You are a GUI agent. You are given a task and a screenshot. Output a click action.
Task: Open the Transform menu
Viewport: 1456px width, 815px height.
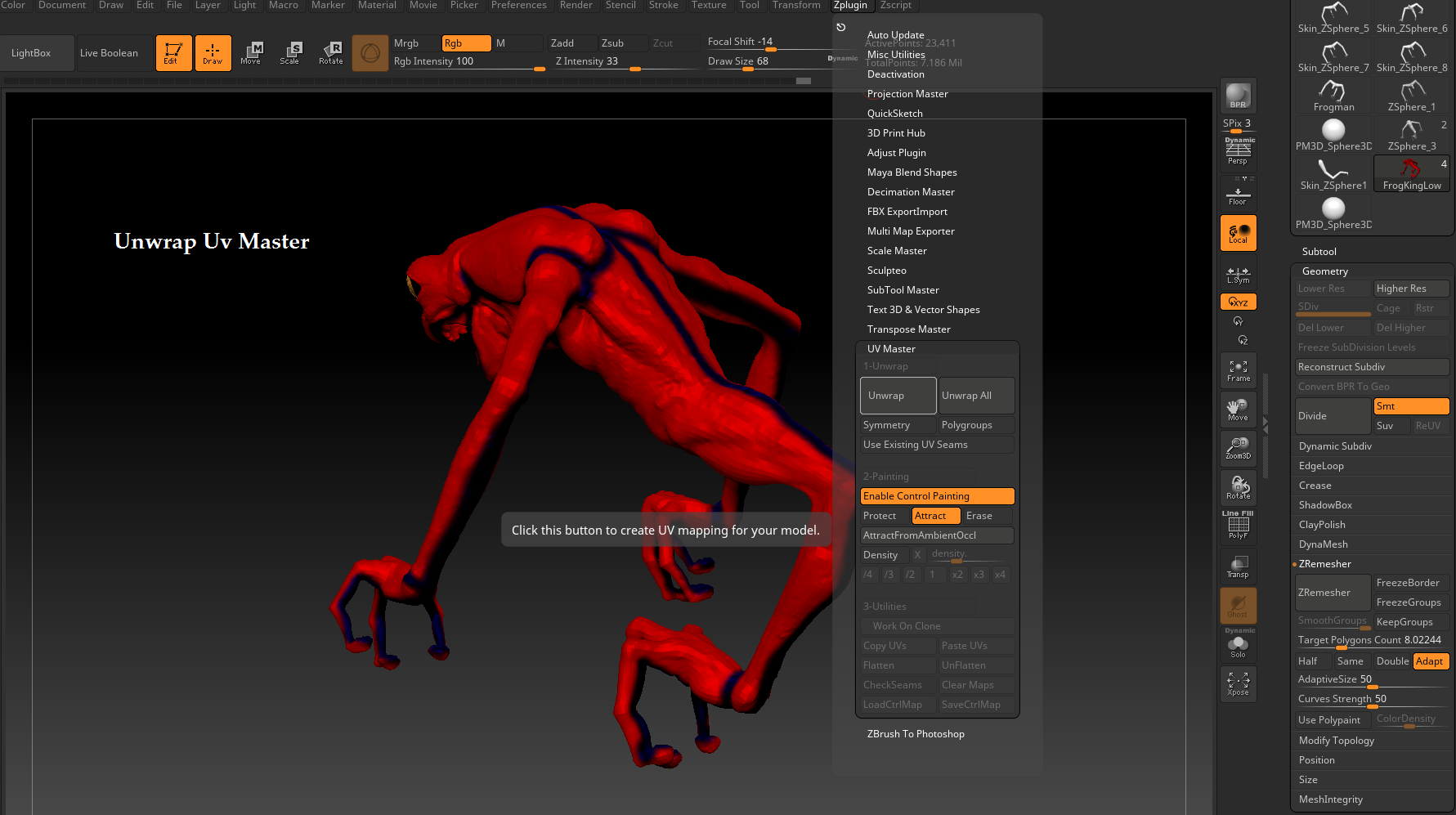pos(796,5)
